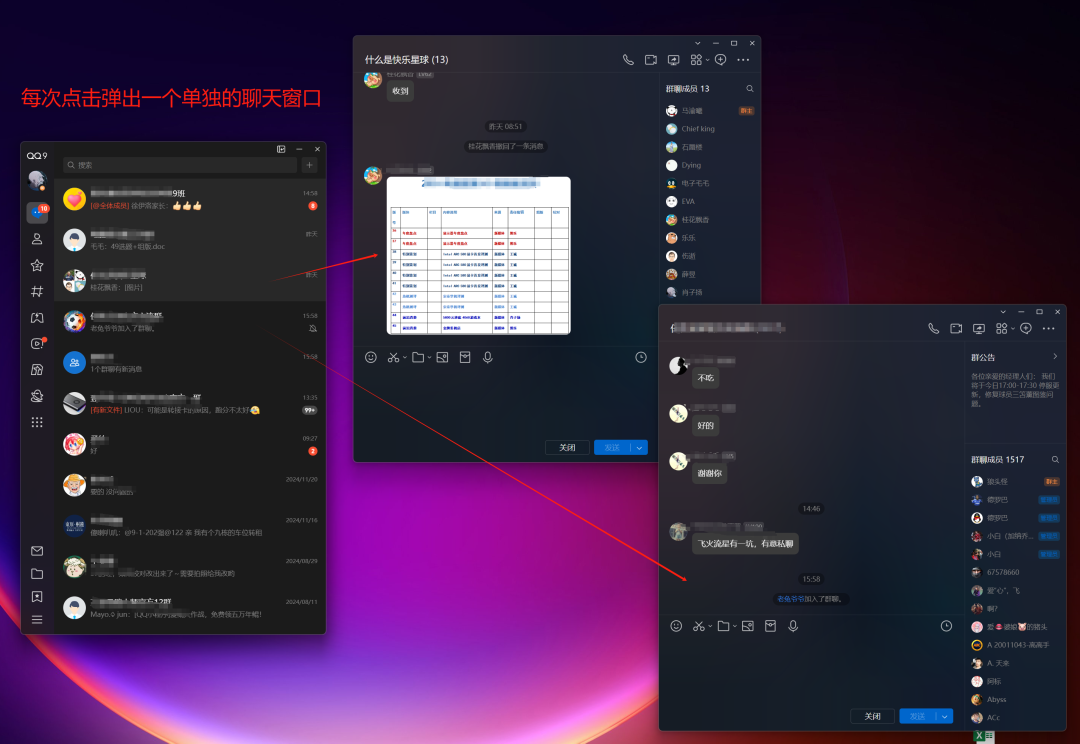
Task: Expand send options arrow in 1517-member group window
Action: 945,716
